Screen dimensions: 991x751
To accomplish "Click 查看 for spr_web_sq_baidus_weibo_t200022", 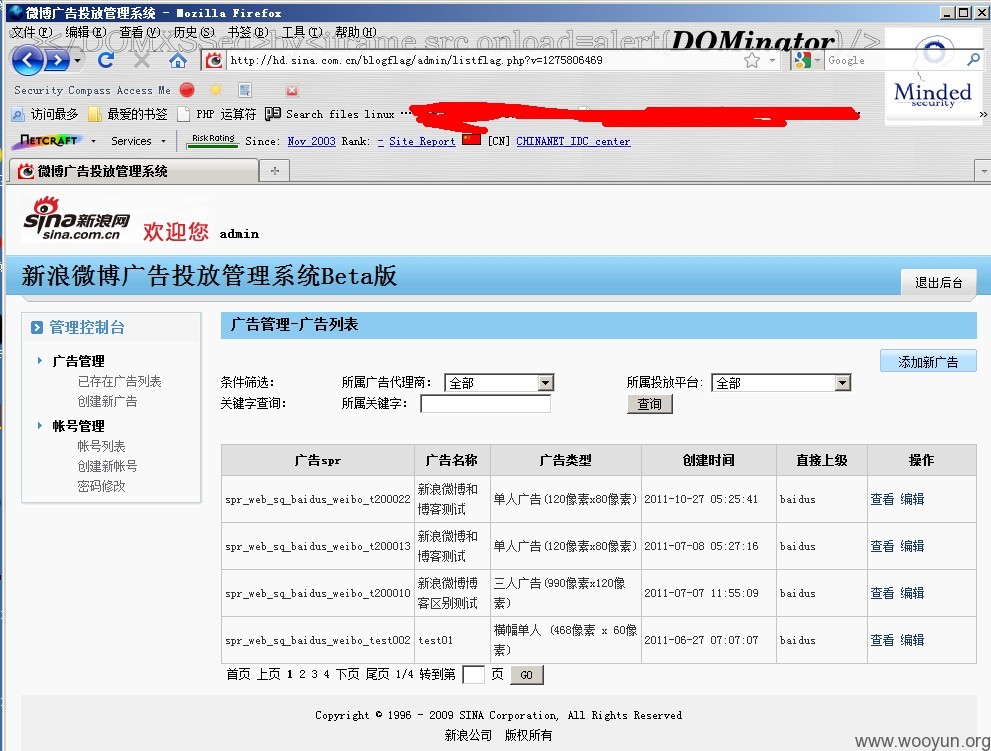I will coord(882,499).
